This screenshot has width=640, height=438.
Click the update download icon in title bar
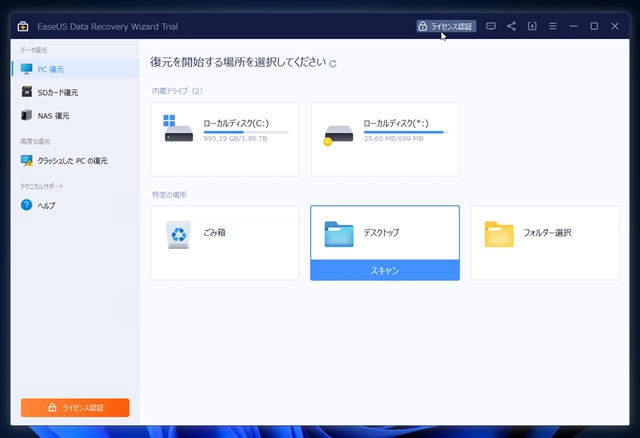click(x=532, y=26)
